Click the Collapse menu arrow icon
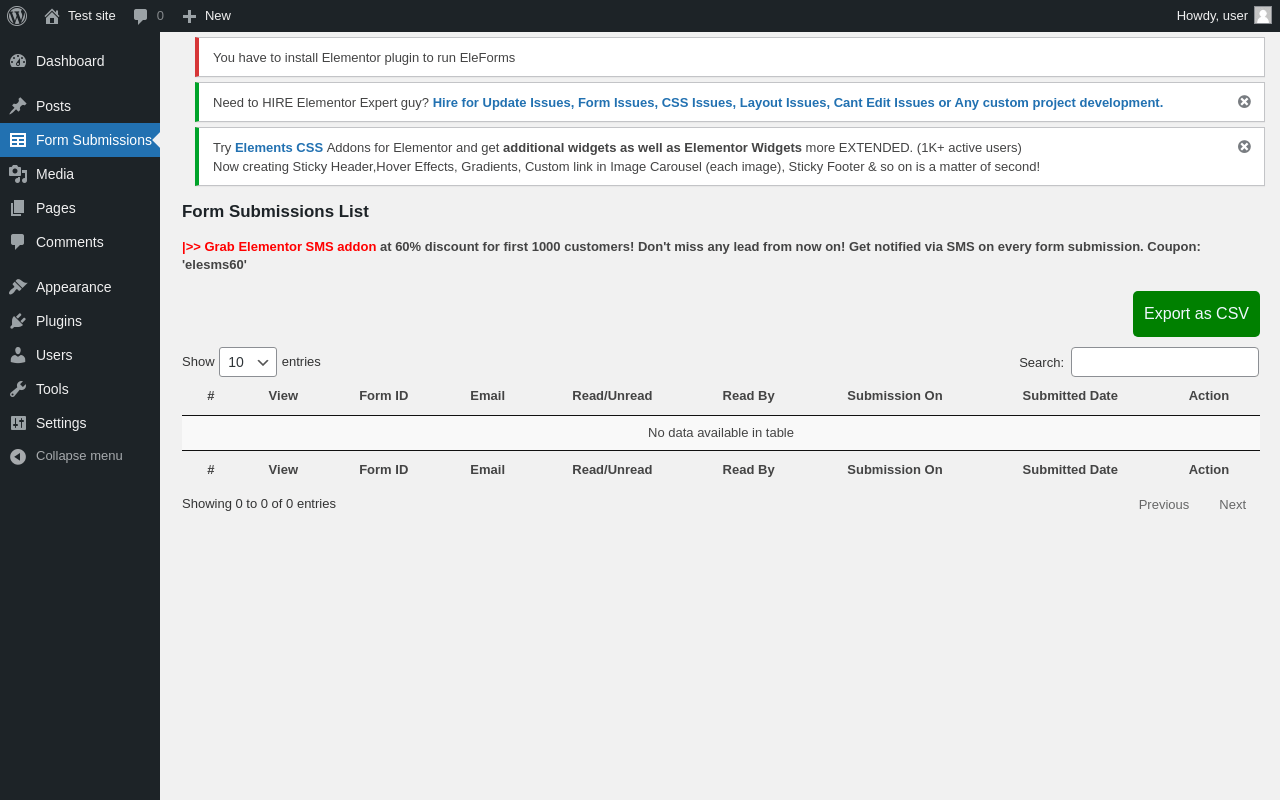The height and width of the screenshot is (800, 1280). point(18,456)
